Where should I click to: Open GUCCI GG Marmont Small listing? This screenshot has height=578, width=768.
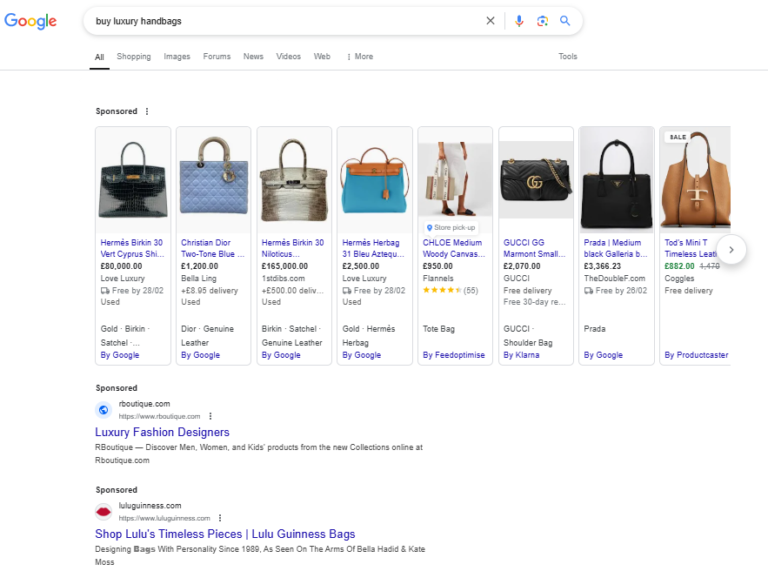(534, 248)
